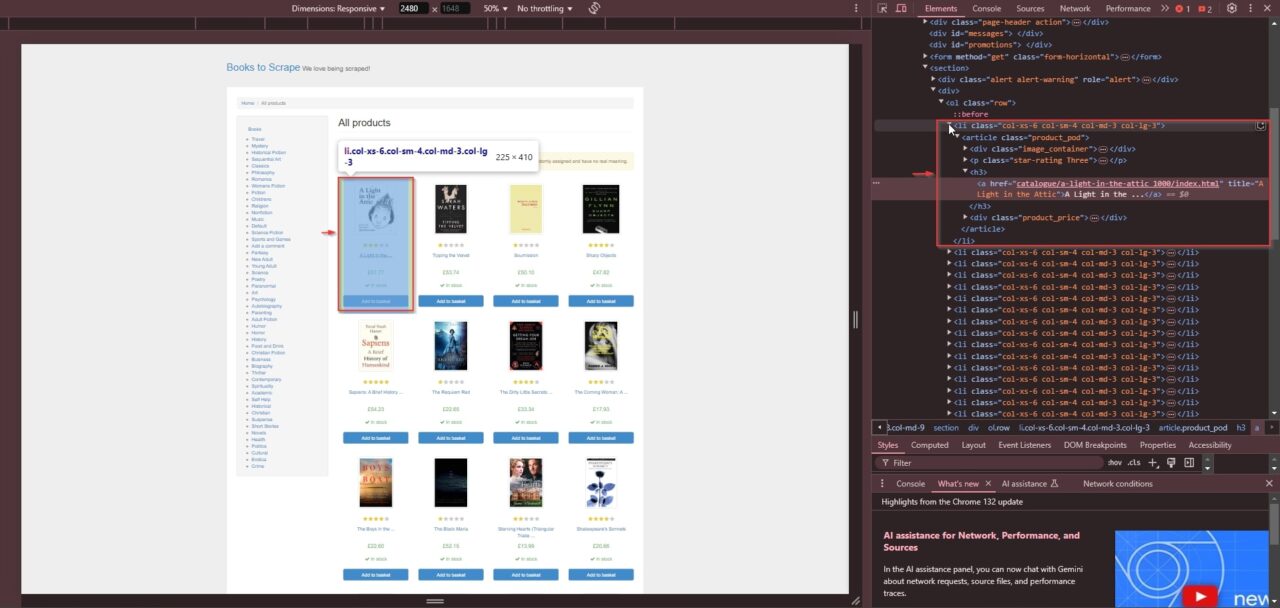Toggle the computed styles sidebar panel
Screen dimensions: 1280x608
pyautogui.click(x=1190, y=462)
